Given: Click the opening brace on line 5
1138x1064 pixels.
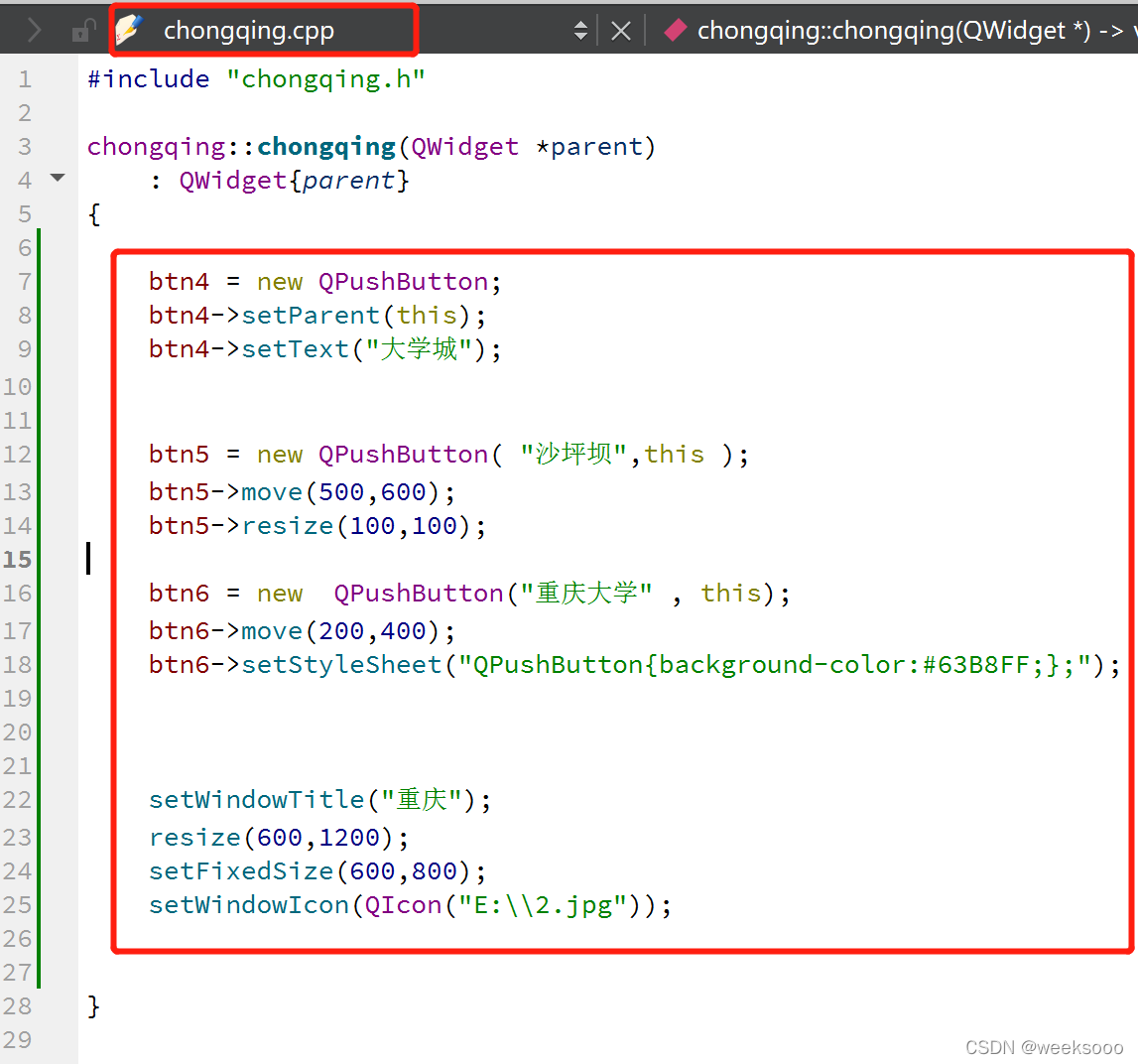Looking at the screenshot, I should [93, 214].
